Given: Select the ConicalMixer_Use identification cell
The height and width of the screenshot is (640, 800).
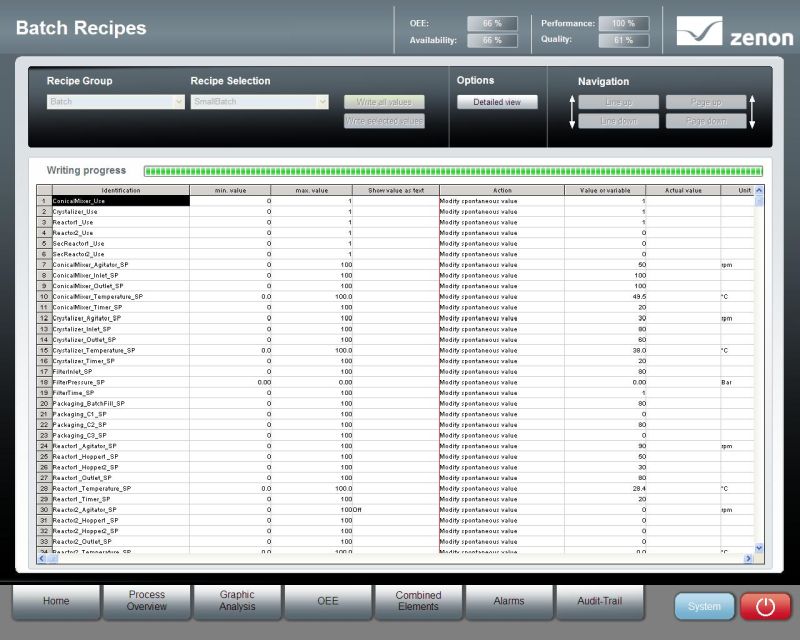Looking at the screenshot, I should pos(120,201).
